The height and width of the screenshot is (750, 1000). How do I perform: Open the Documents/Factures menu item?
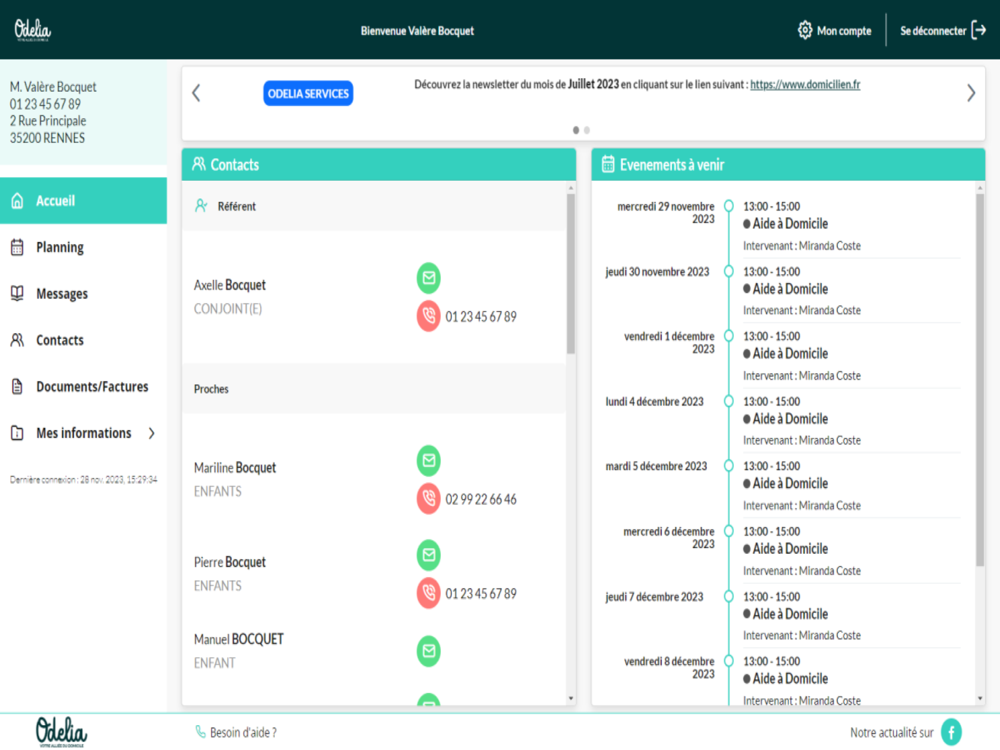pyautogui.click(x=84, y=386)
